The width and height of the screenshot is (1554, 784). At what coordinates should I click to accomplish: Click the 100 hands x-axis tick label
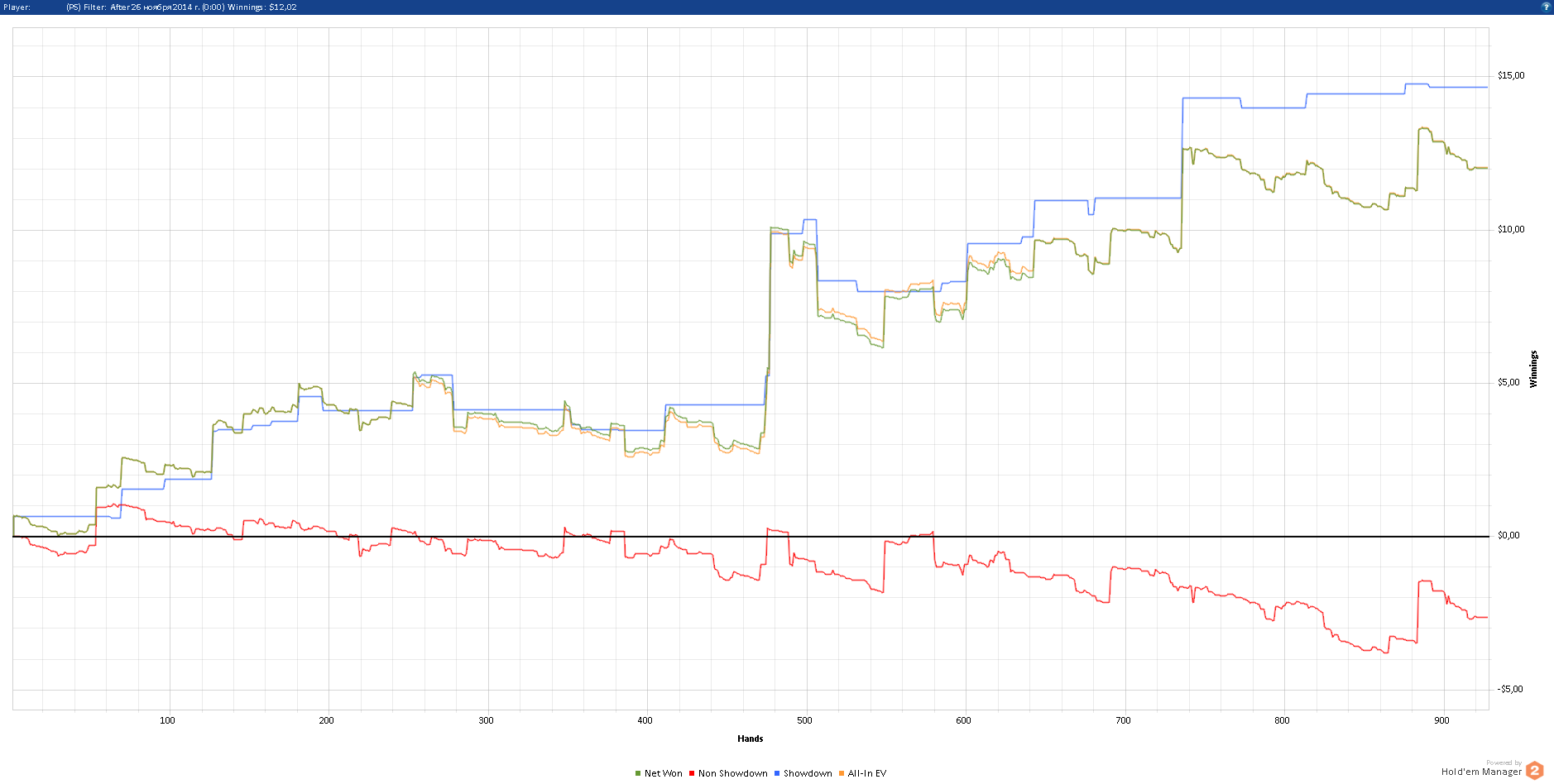pyautogui.click(x=167, y=720)
